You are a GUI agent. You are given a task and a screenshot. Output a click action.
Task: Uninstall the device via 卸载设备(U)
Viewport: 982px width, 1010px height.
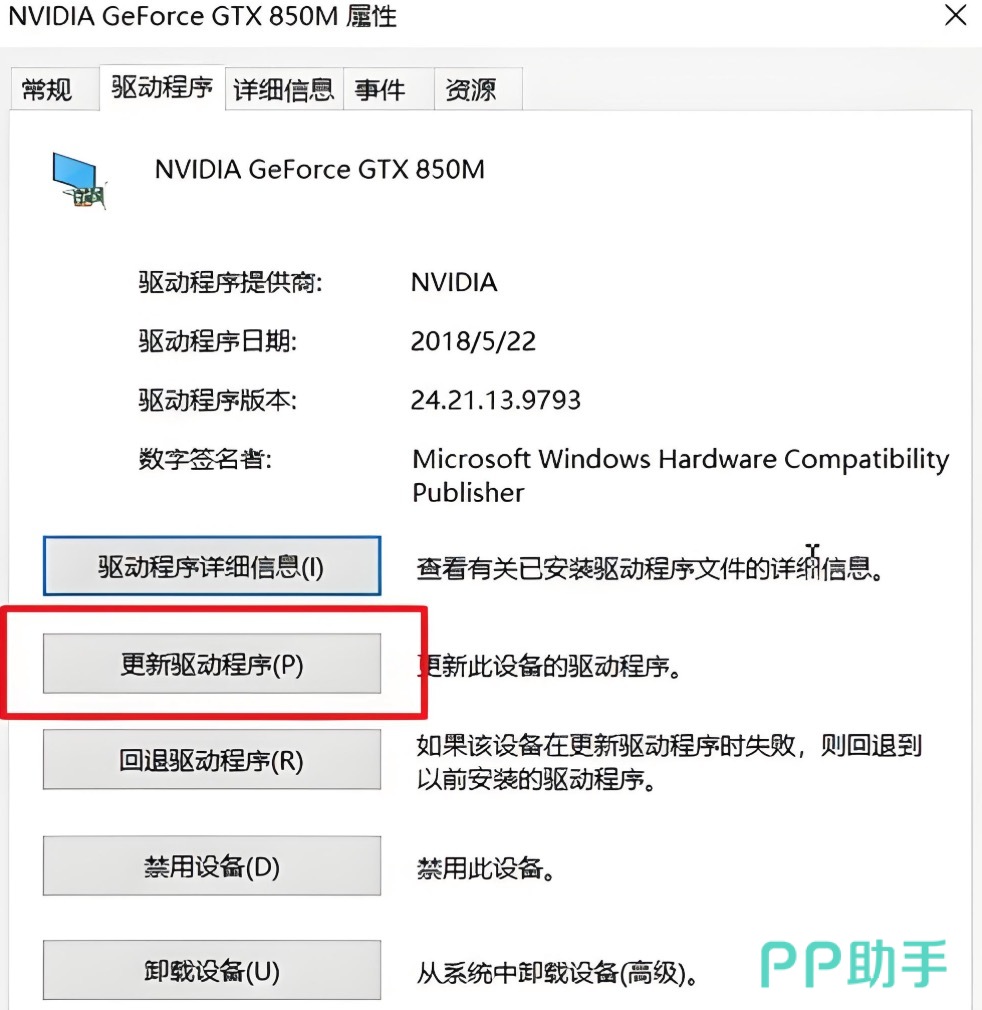click(x=211, y=970)
